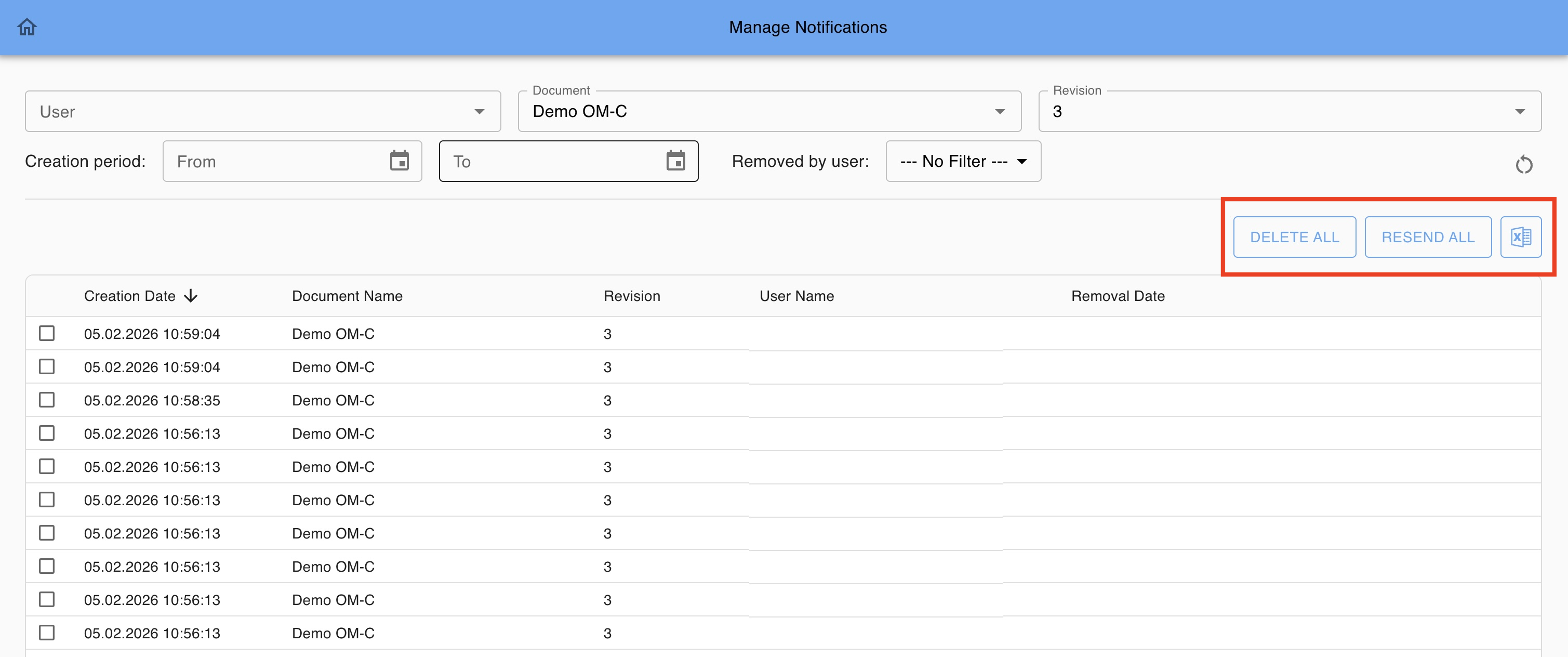Viewport: 1568px width, 657px height.
Task: Open the To date calendar picker
Action: pyautogui.click(x=675, y=161)
